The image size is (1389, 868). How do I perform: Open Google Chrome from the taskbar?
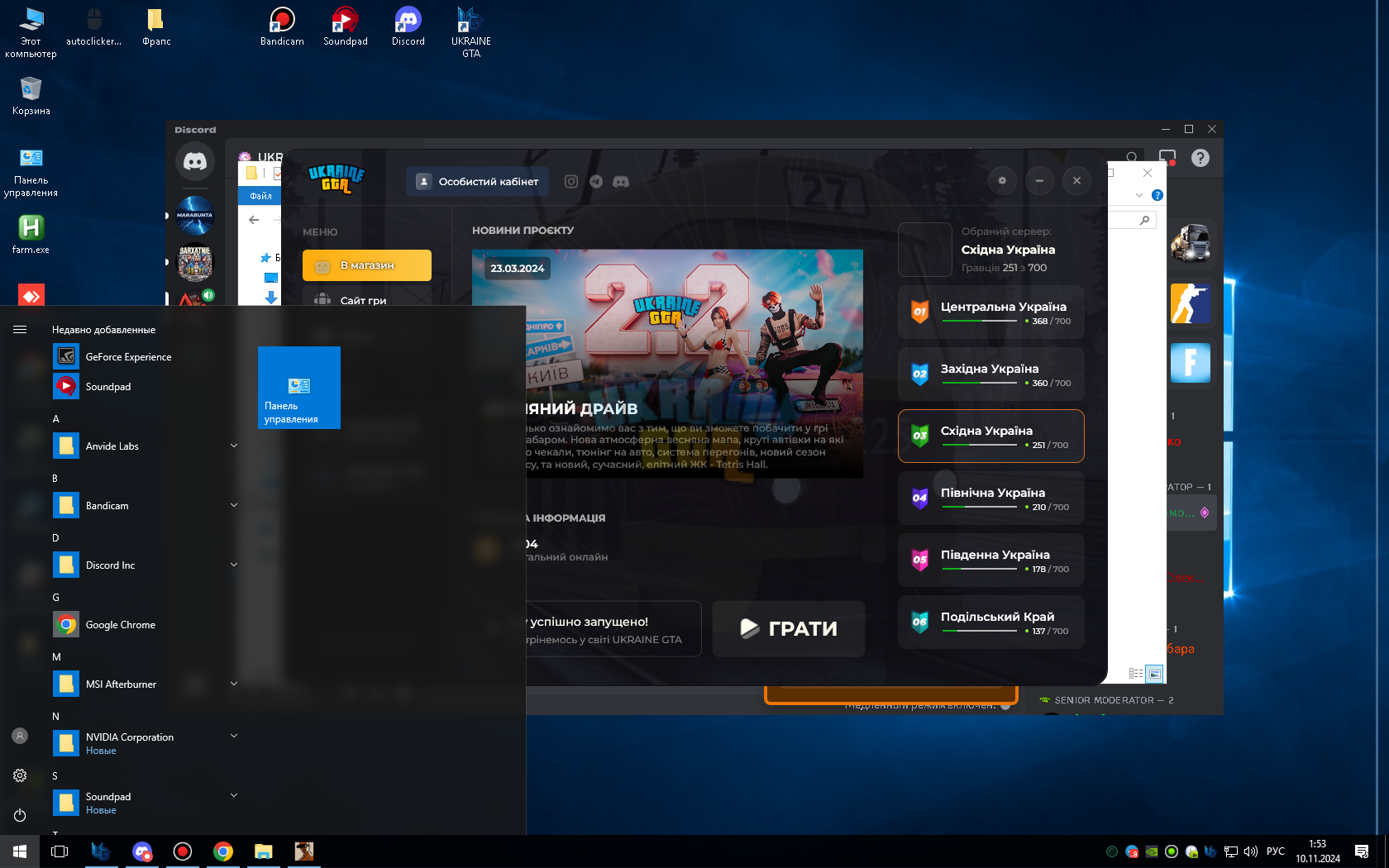(x=223, y=851)
